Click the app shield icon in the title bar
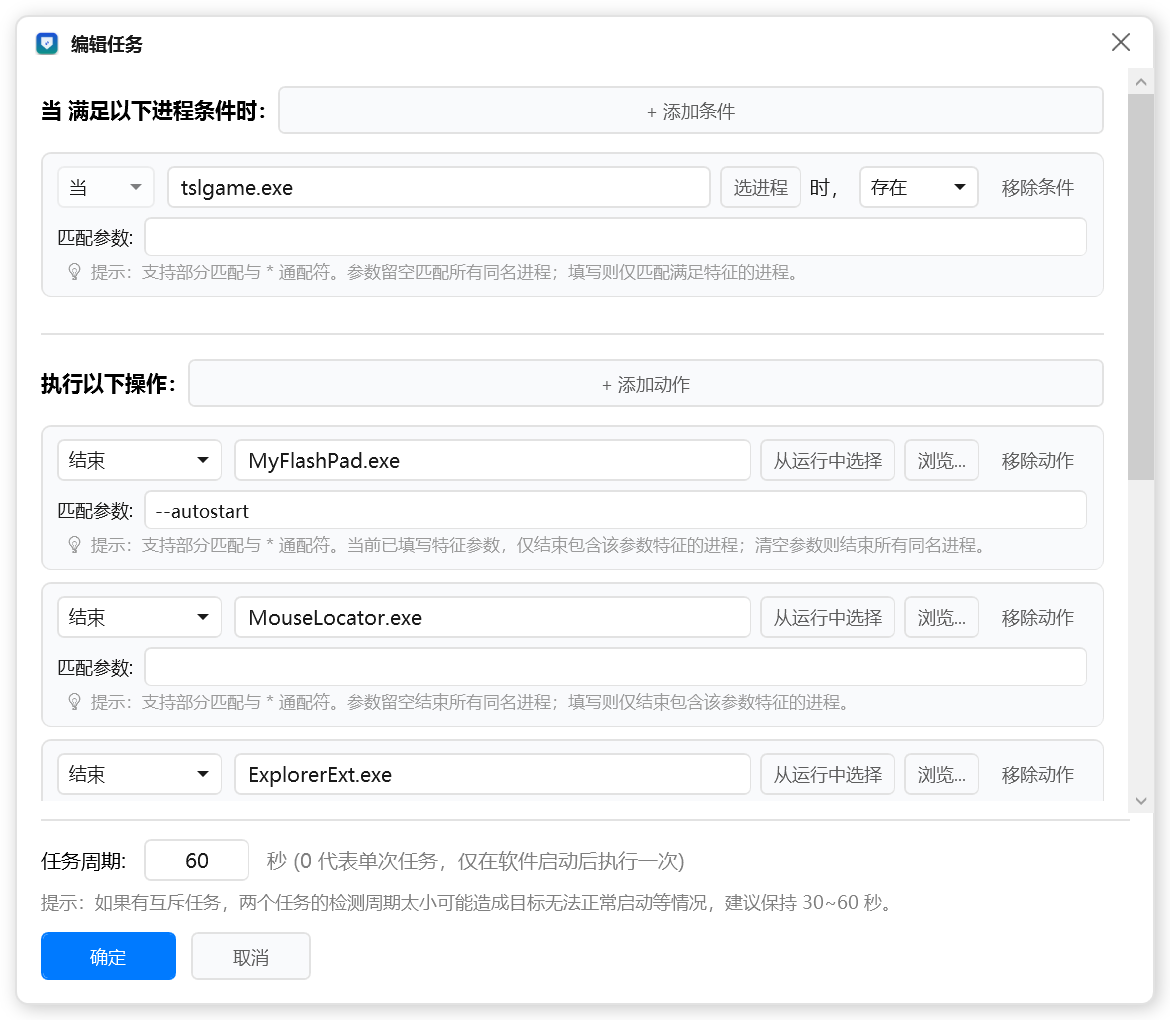Screen dimensions: 1170x1020 point(47,43)
